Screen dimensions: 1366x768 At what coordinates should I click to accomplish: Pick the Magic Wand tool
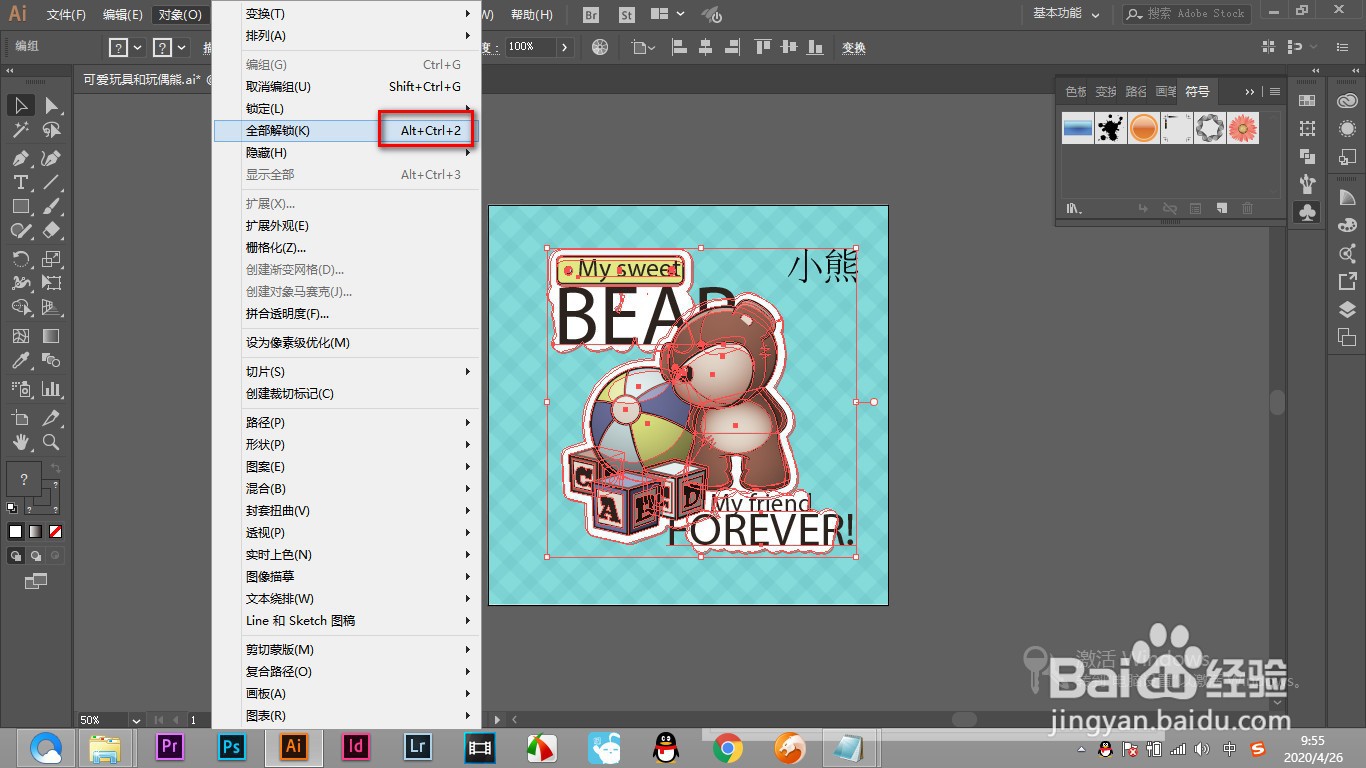point(21,130)
